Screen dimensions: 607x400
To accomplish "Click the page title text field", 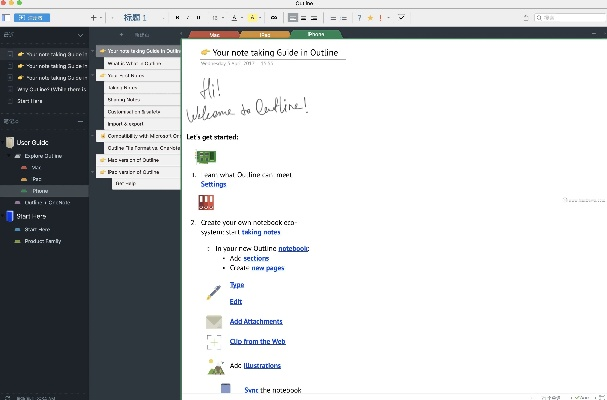I will [273, 53].
